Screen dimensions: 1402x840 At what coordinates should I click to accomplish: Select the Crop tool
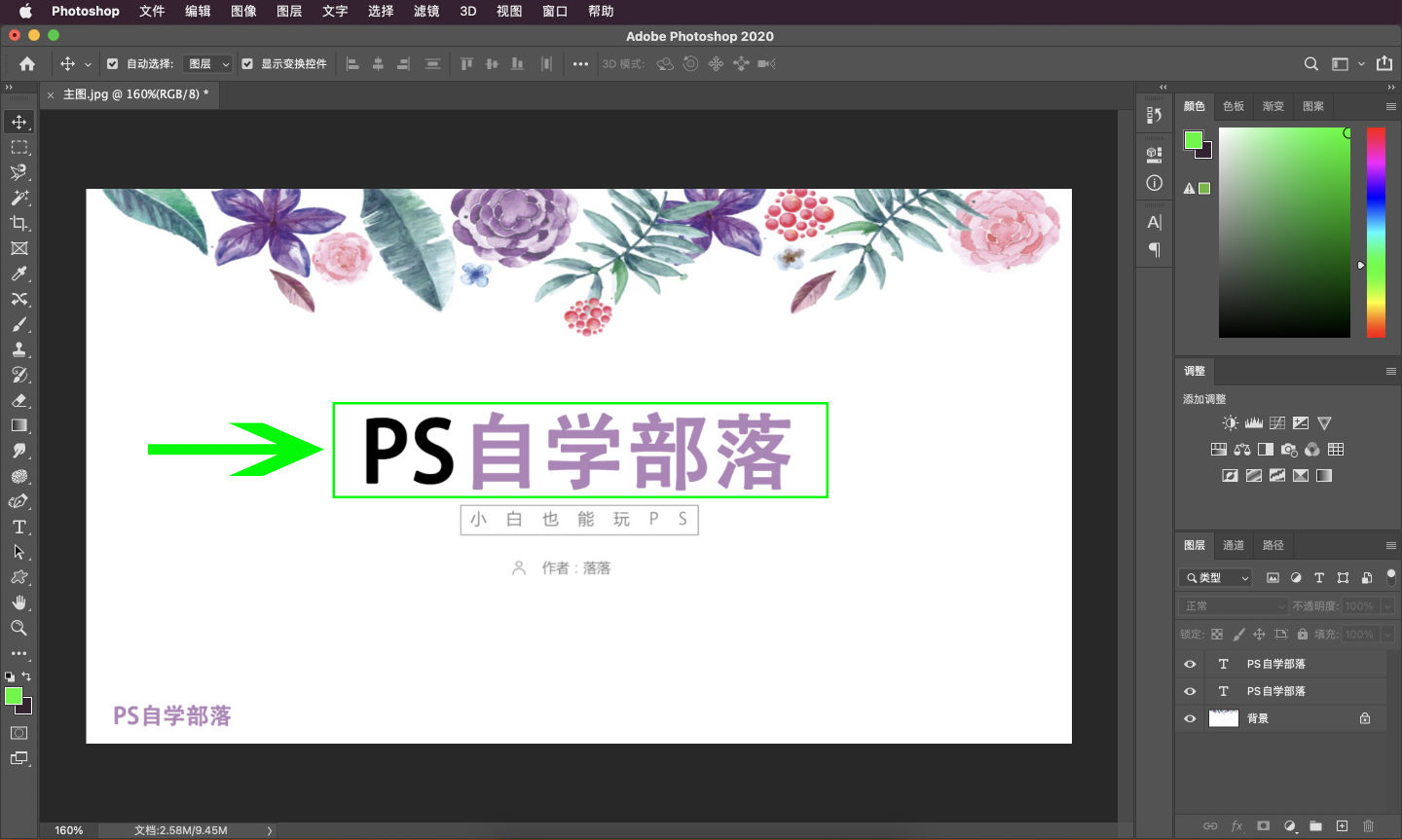[x=20, y=223]
